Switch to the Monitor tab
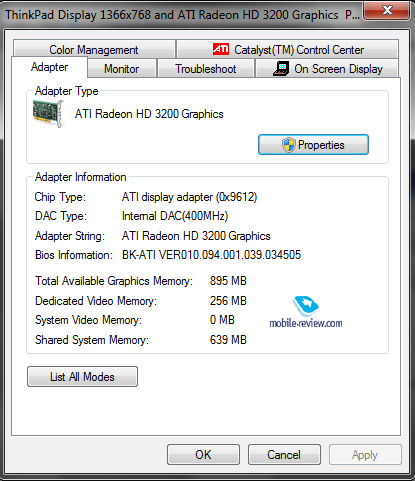 tap(122, 69)
